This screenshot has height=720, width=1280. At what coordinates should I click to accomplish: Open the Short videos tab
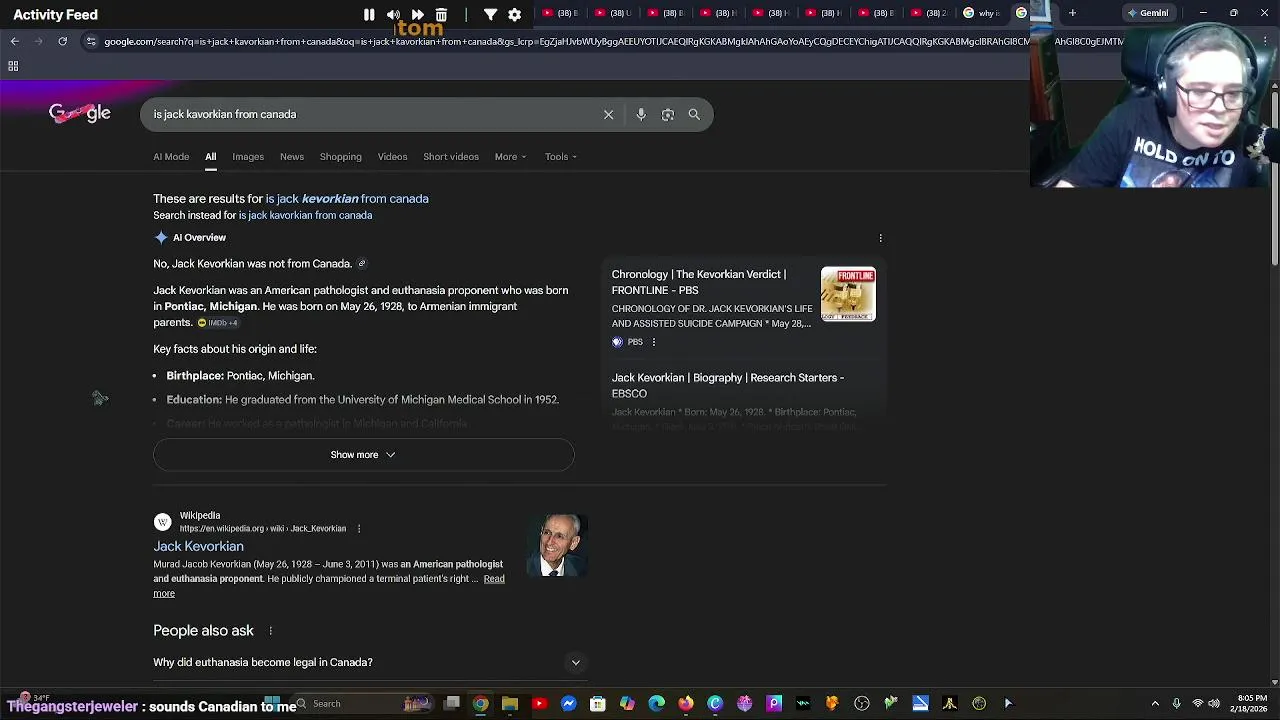click(451, 157)
